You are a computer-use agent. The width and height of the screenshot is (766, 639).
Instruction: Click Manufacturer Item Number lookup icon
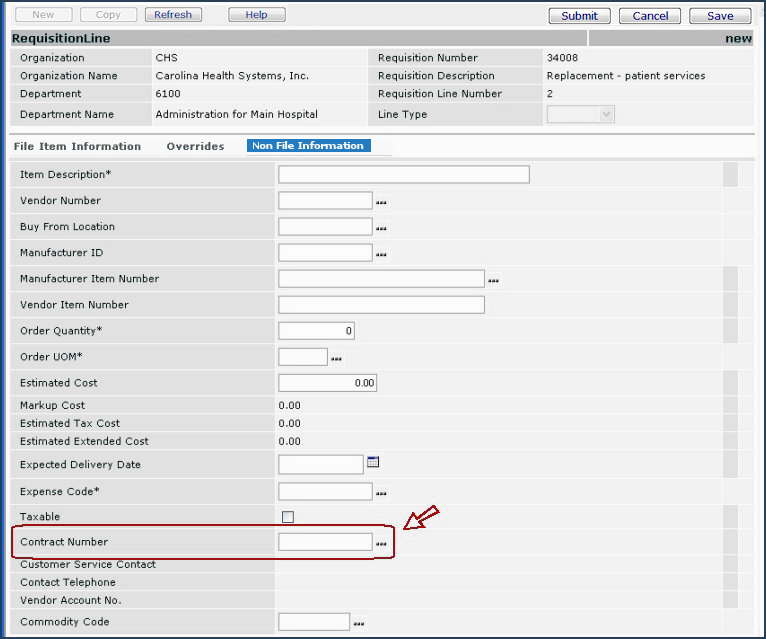point(493,280)
